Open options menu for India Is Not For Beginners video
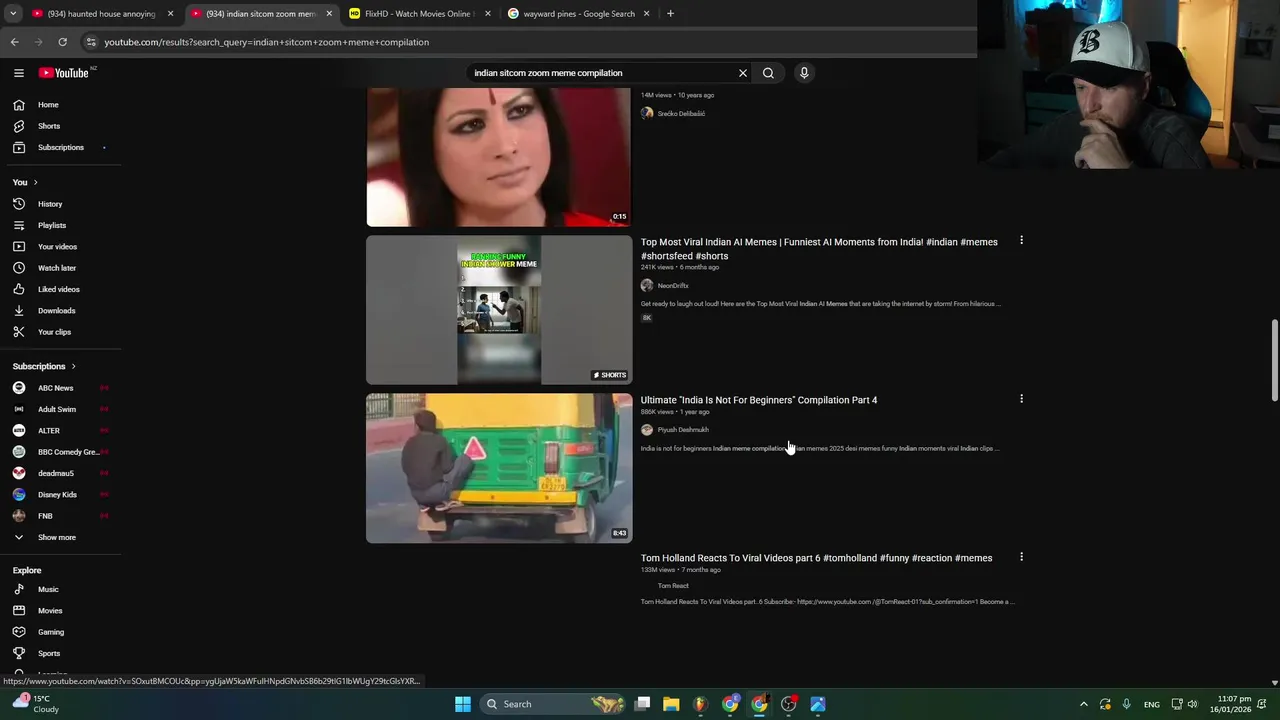 1021,399
